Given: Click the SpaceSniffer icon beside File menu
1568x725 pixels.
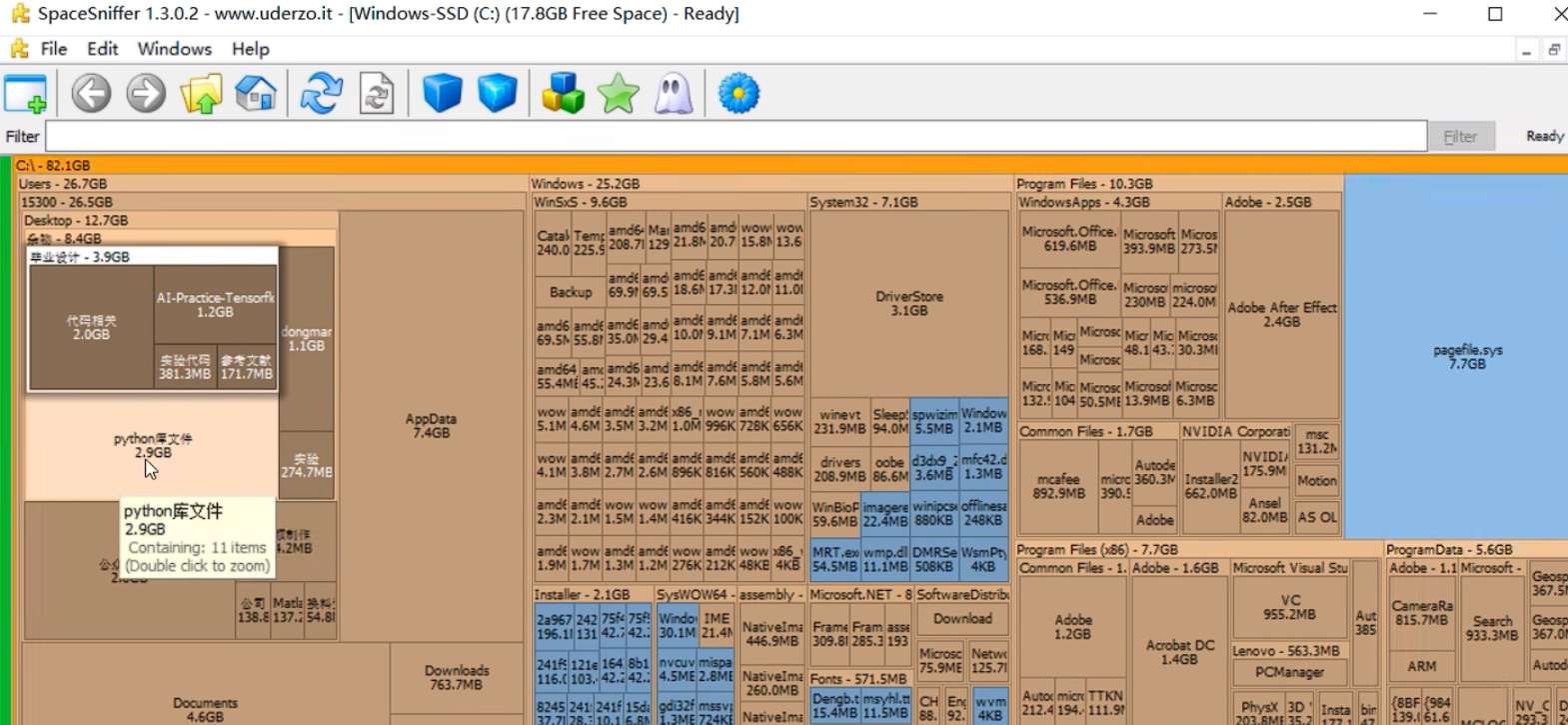Looking at the screenshot, I should tap(19, 49).
